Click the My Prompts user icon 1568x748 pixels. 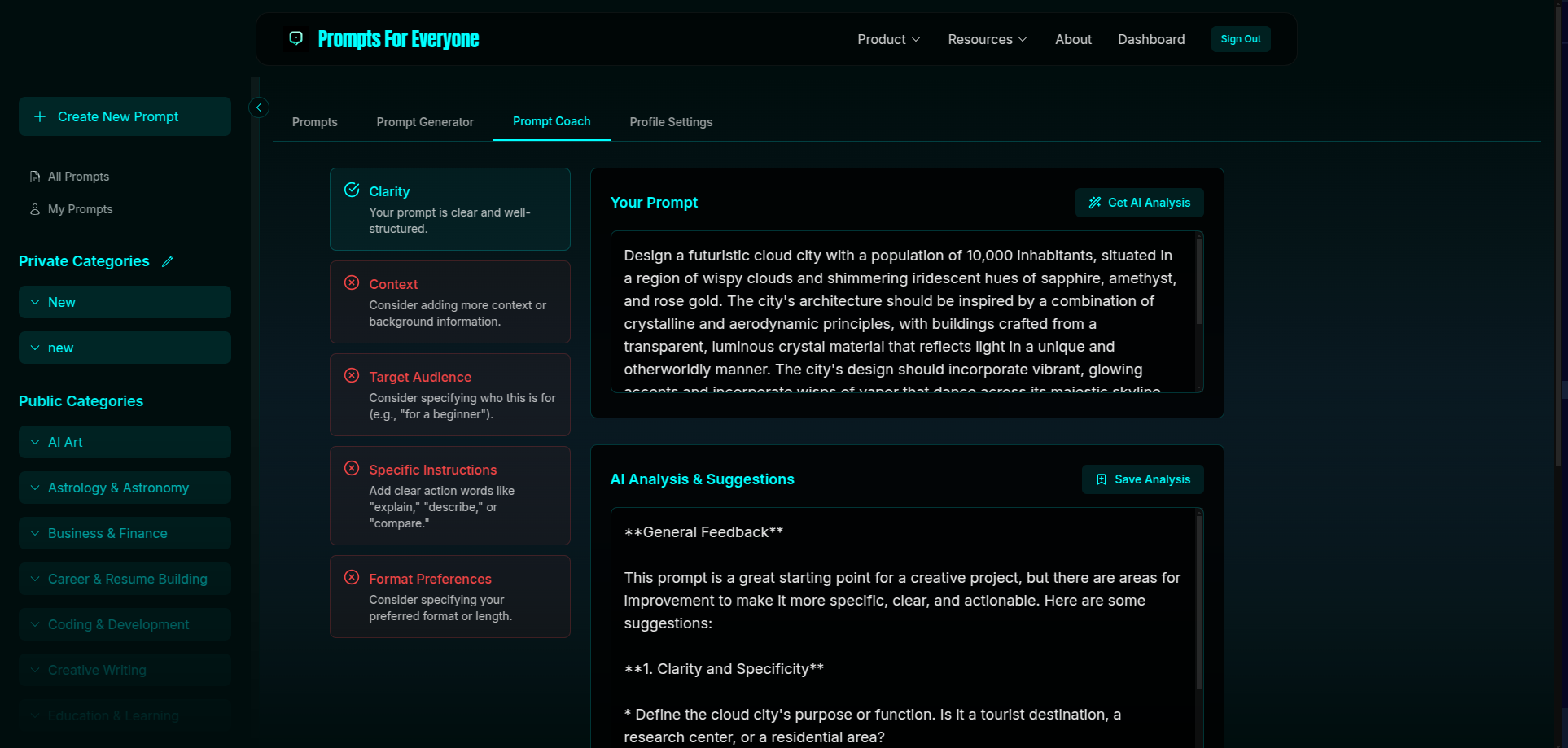[x=35, y=209]
